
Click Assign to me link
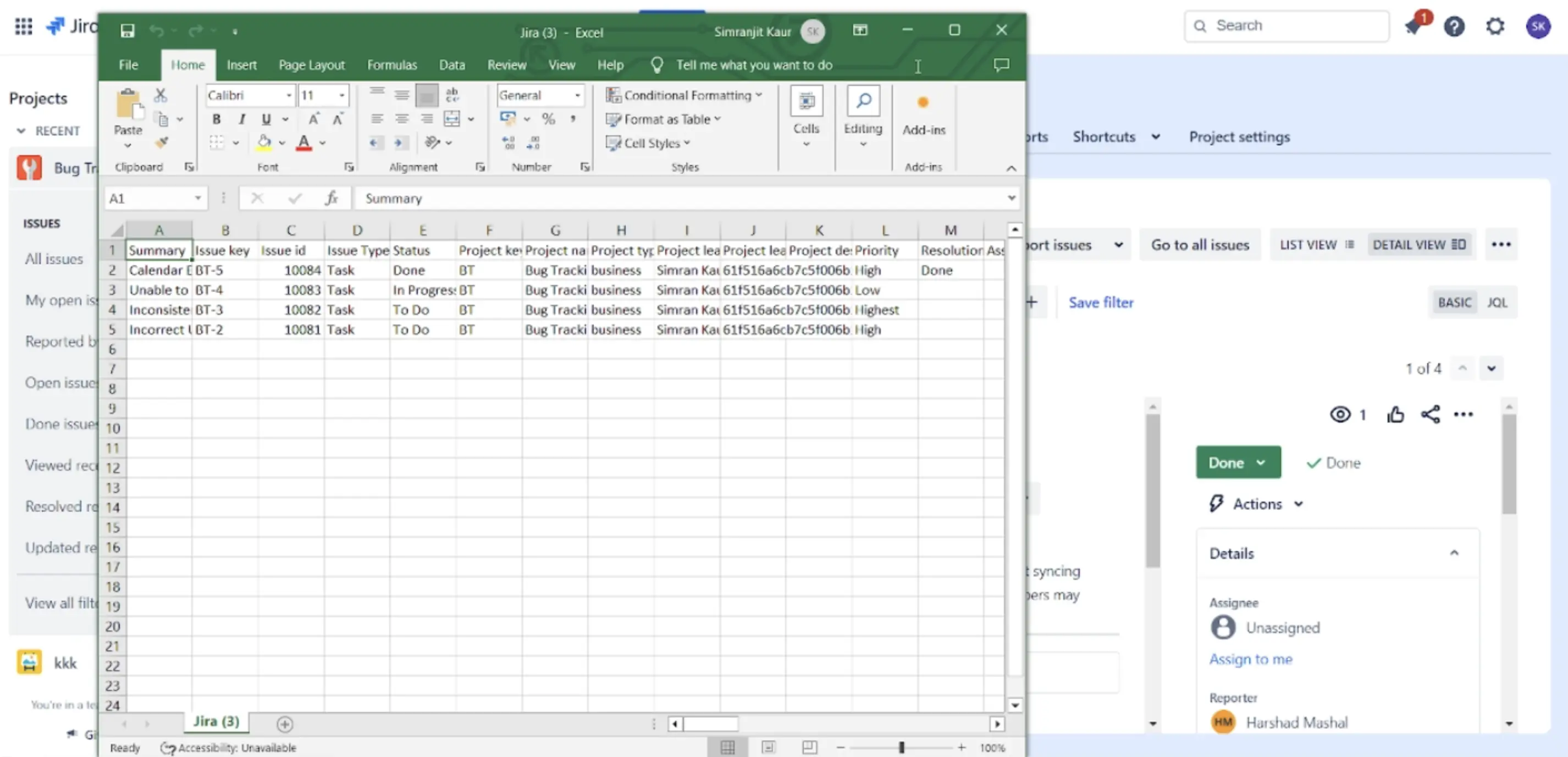[1250, 659]
